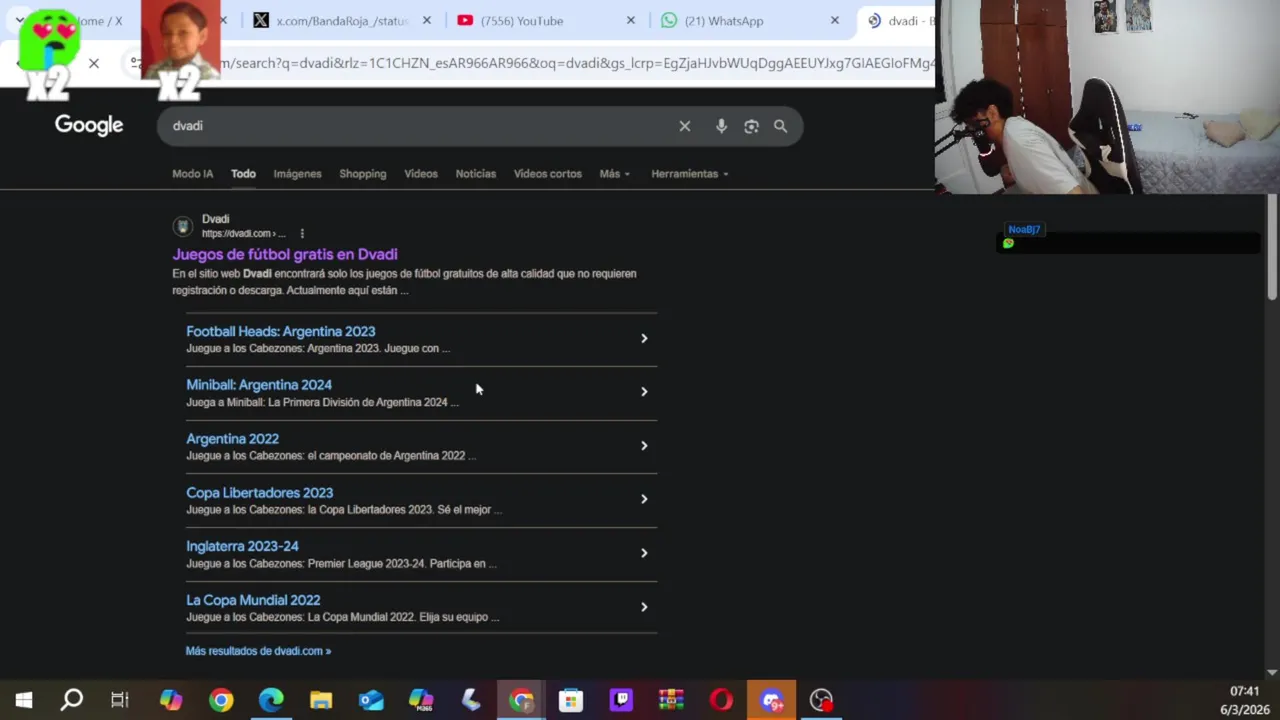Close the WhatsApp browser tab
1280x720 pixels.
click(x=835, y=21)
